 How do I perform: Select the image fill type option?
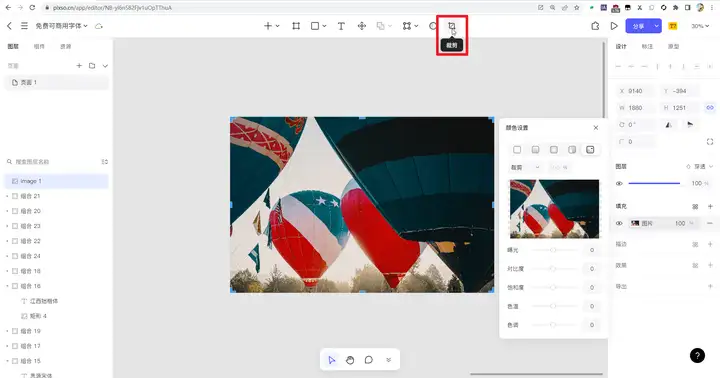pyautogui.click(x=591, y=150)
